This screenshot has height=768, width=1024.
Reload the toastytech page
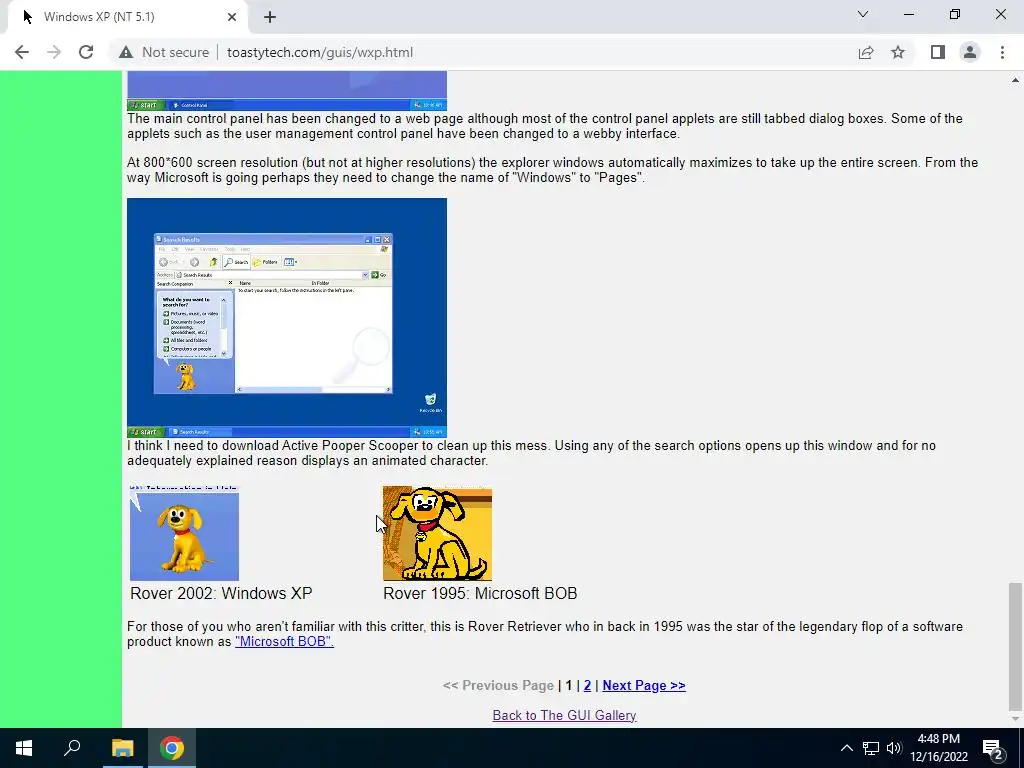pyautogui.click(x=86, y=52)
